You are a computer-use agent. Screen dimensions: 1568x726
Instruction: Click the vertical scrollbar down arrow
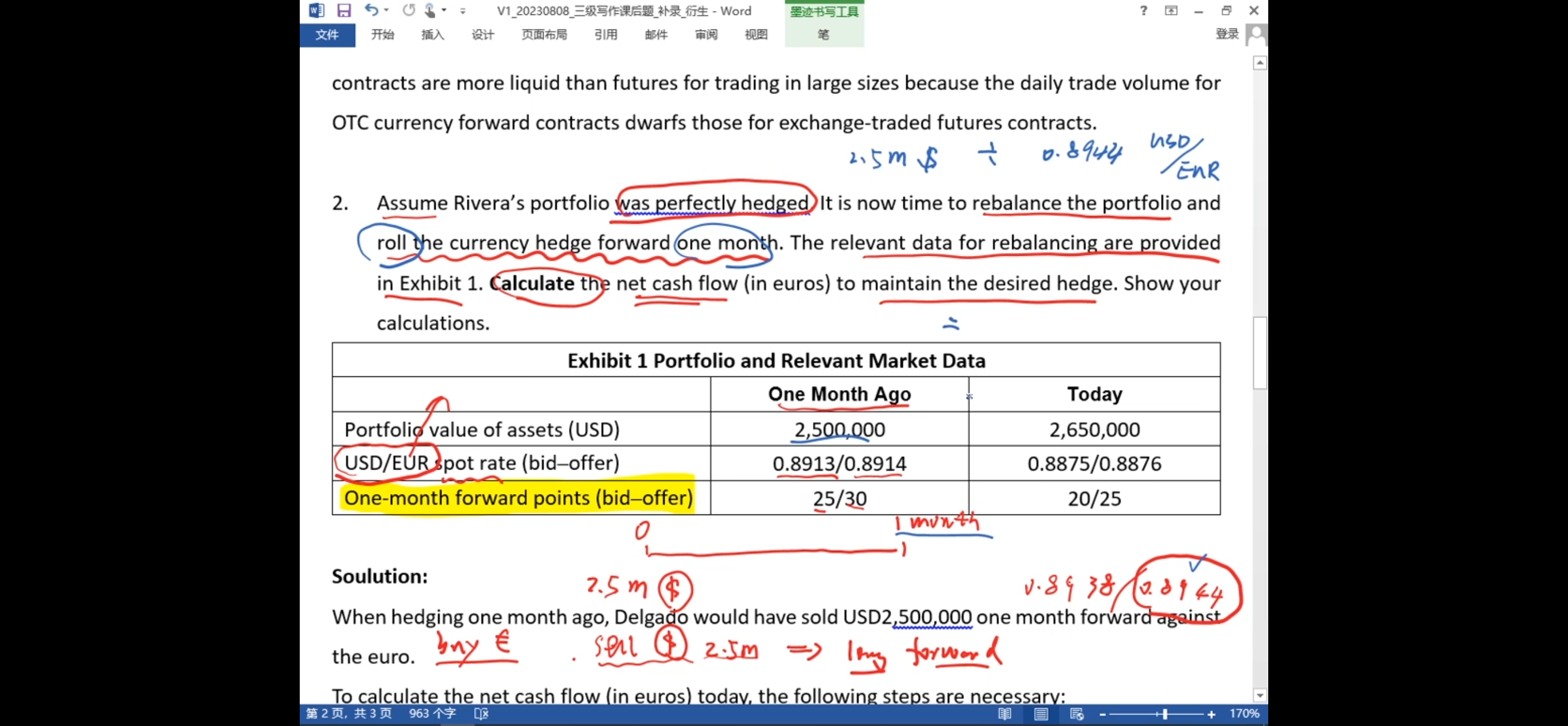pyautogui.click(x=1260, y=695)
